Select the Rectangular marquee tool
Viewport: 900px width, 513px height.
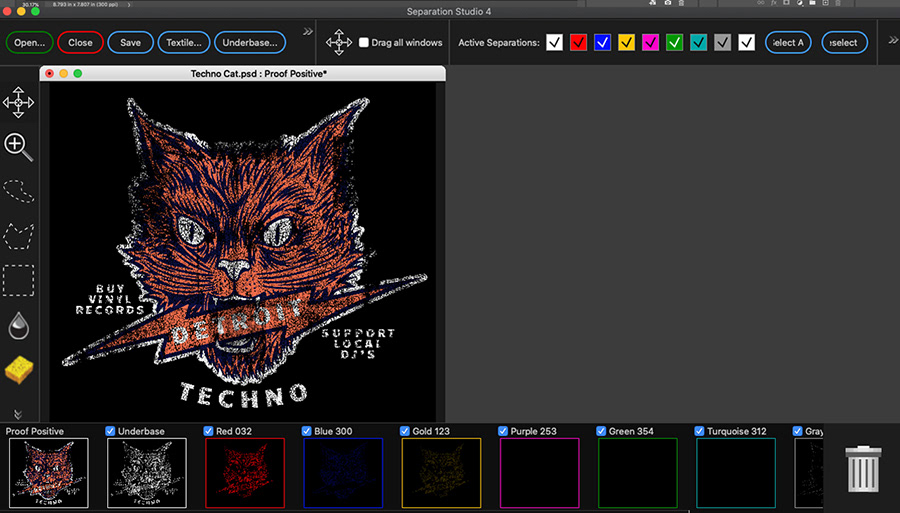[x=18, y=281]
